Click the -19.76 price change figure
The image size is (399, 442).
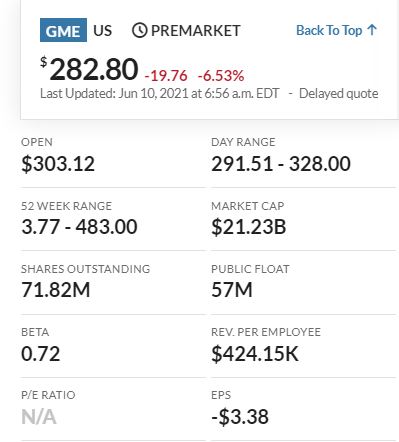coord(166,76)
